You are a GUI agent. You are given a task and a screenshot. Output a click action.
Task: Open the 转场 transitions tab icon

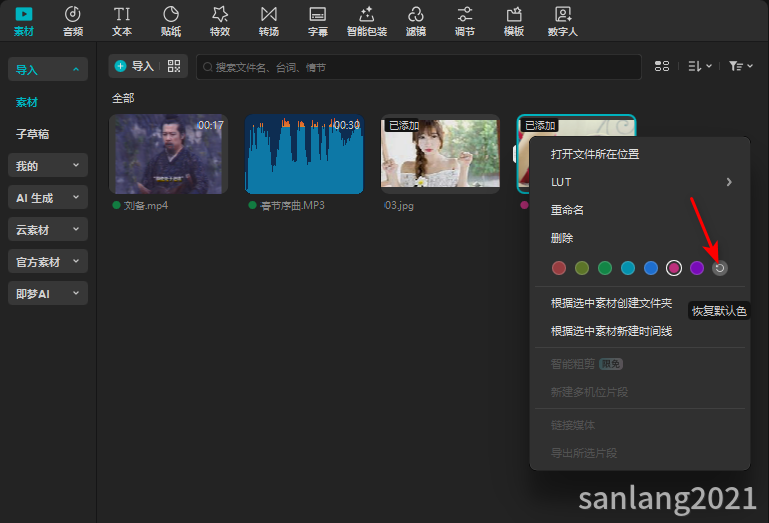pos(269,15)
